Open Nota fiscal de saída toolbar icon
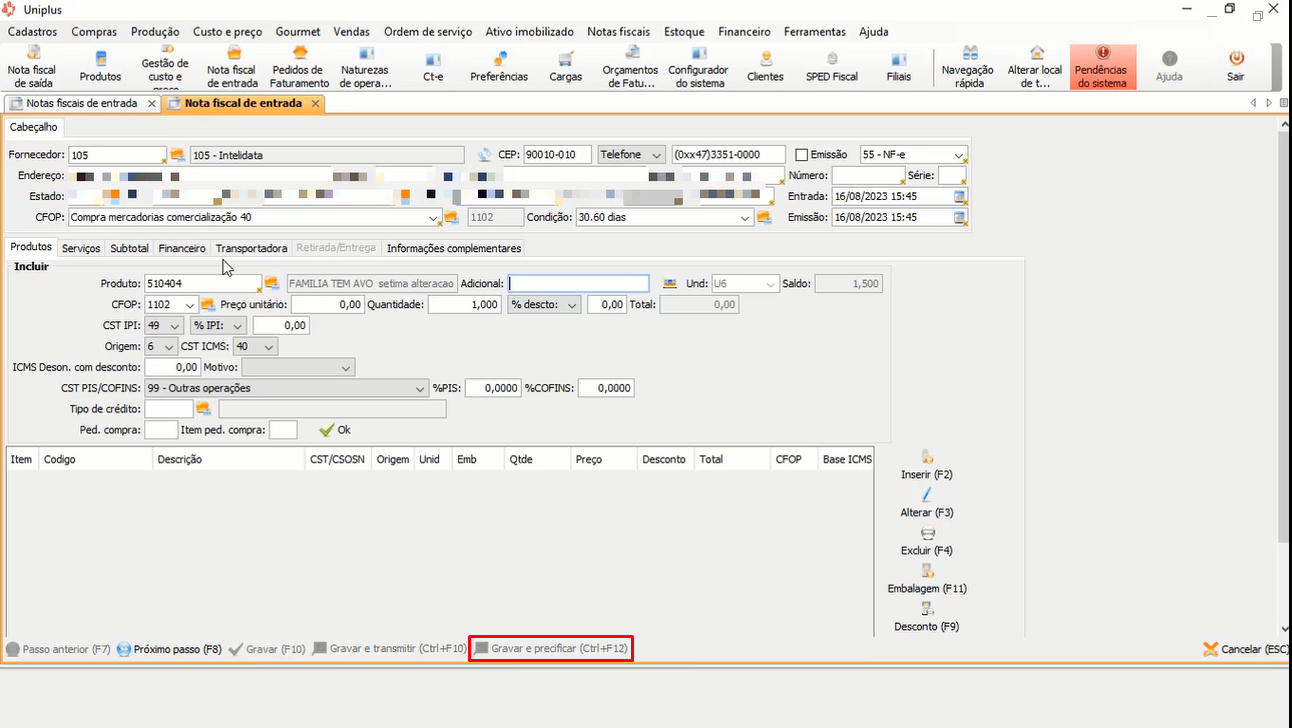This screenshot has width=1292, height=728. 31,67
